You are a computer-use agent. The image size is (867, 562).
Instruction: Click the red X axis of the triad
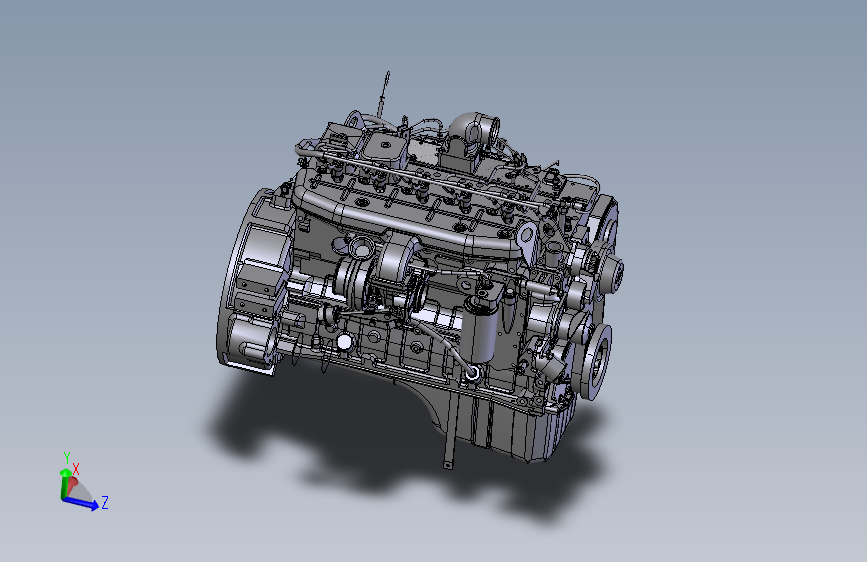tap(71, 487)
